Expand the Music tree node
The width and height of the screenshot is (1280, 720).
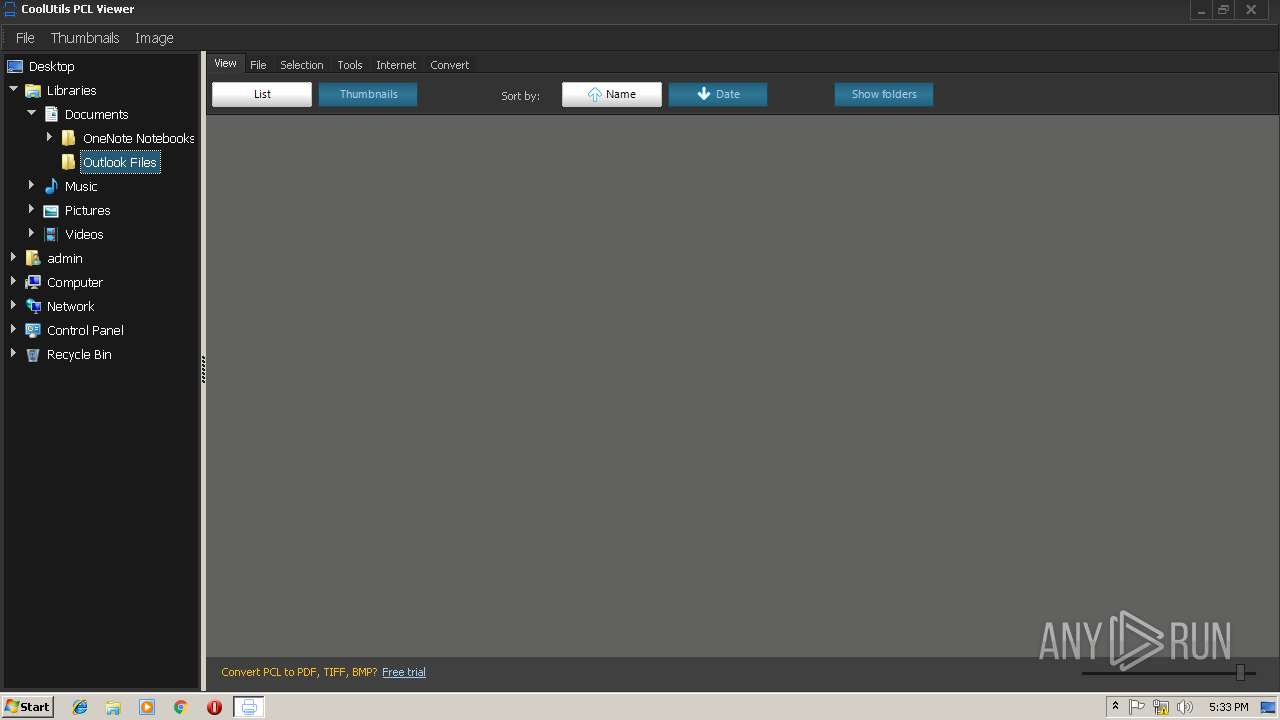(31, 185)
